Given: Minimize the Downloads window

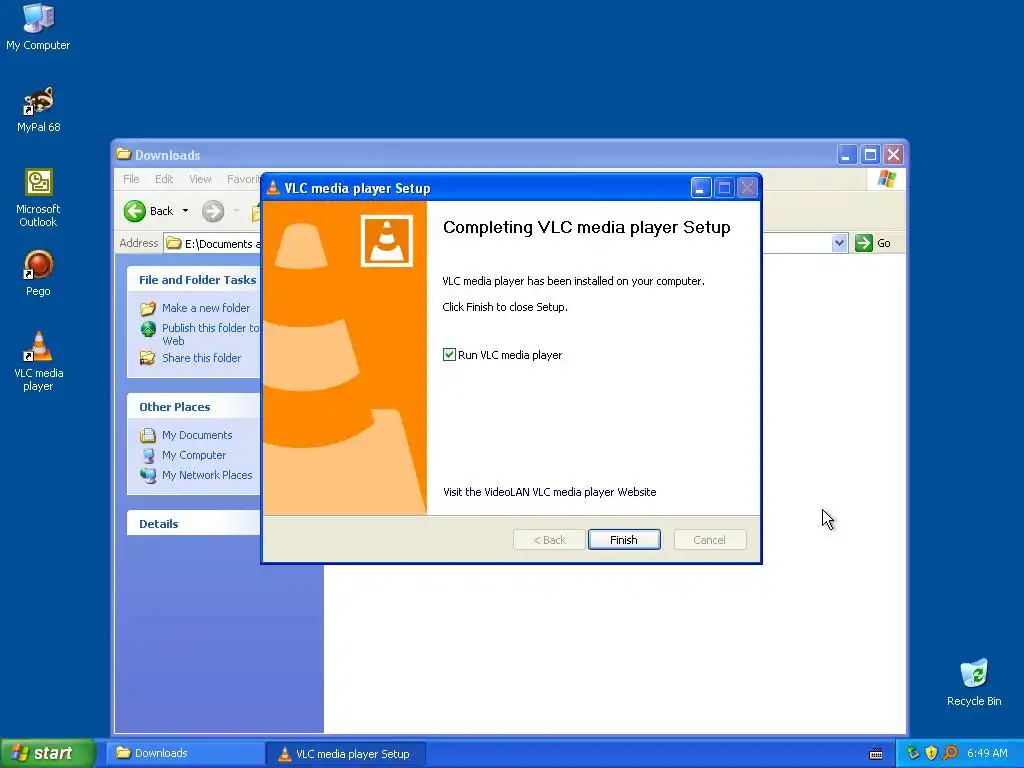Looking at the screenshot, I should 846,155.
